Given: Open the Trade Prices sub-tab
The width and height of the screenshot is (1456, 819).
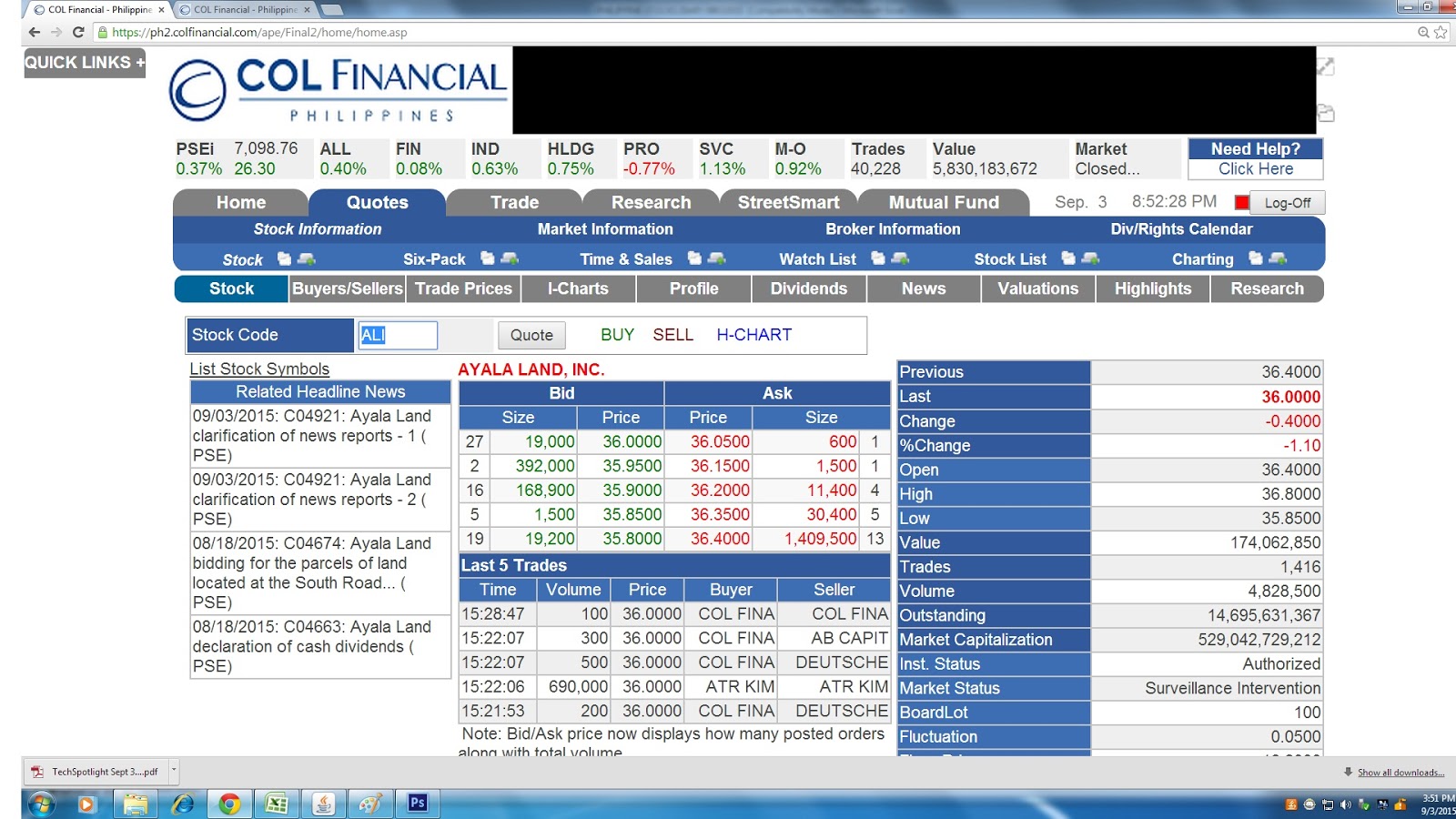Looking at the screenshot, I should (463, 288).
